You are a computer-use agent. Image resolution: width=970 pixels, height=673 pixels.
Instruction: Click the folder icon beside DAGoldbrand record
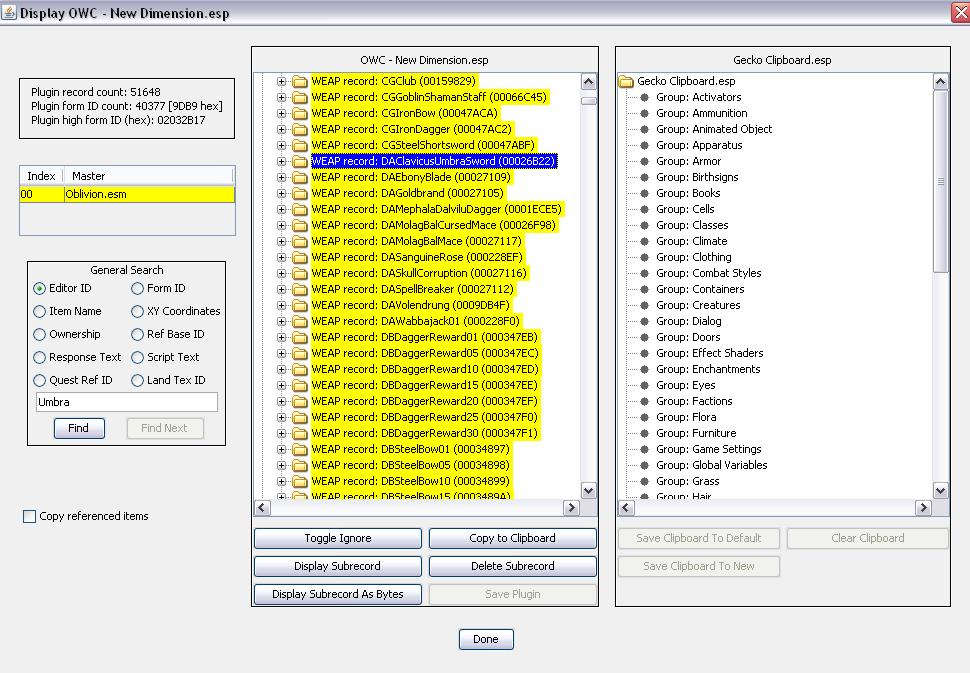click(x=300, y=193)
